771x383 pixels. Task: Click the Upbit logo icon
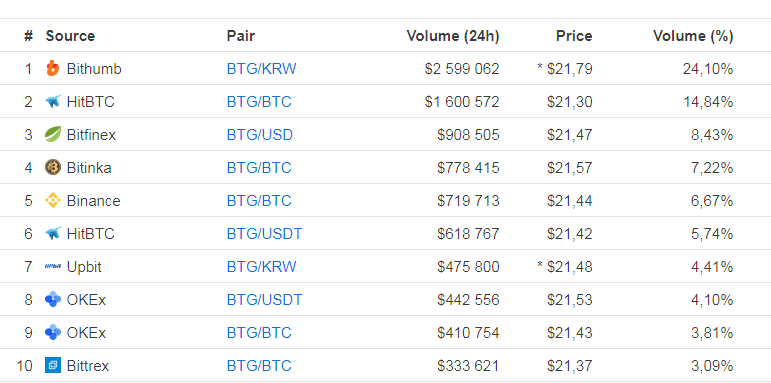(53, 266)
